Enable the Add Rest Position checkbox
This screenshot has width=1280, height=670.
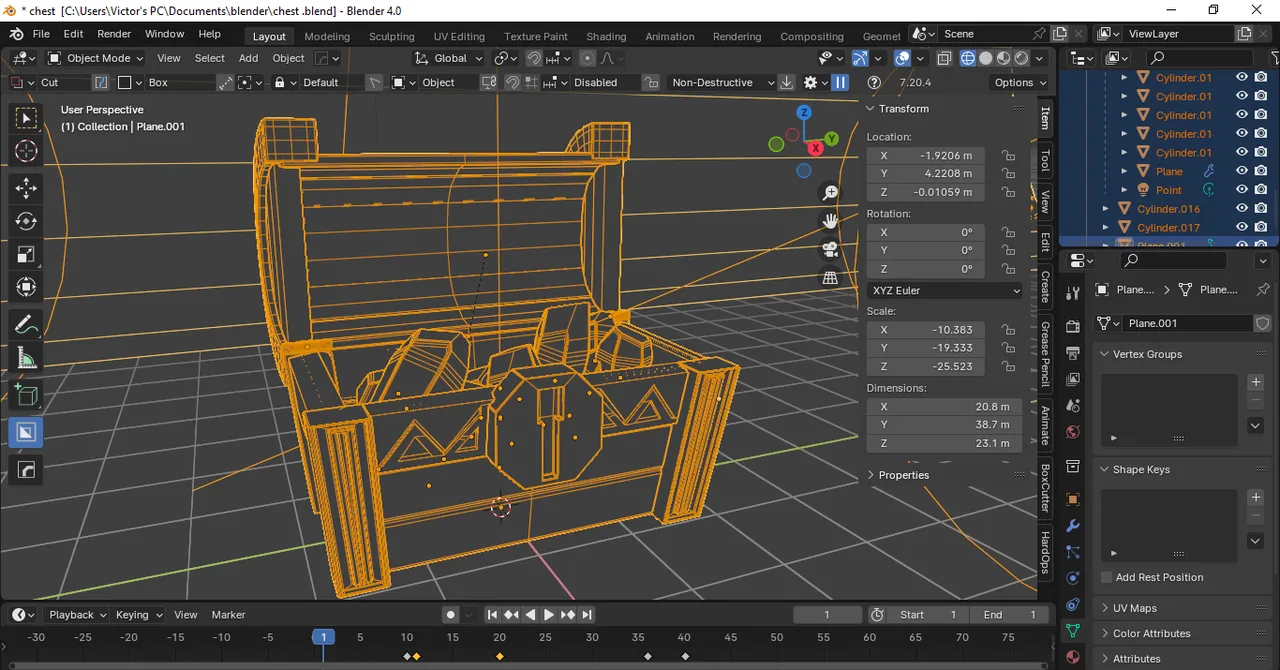point(1106,577)
